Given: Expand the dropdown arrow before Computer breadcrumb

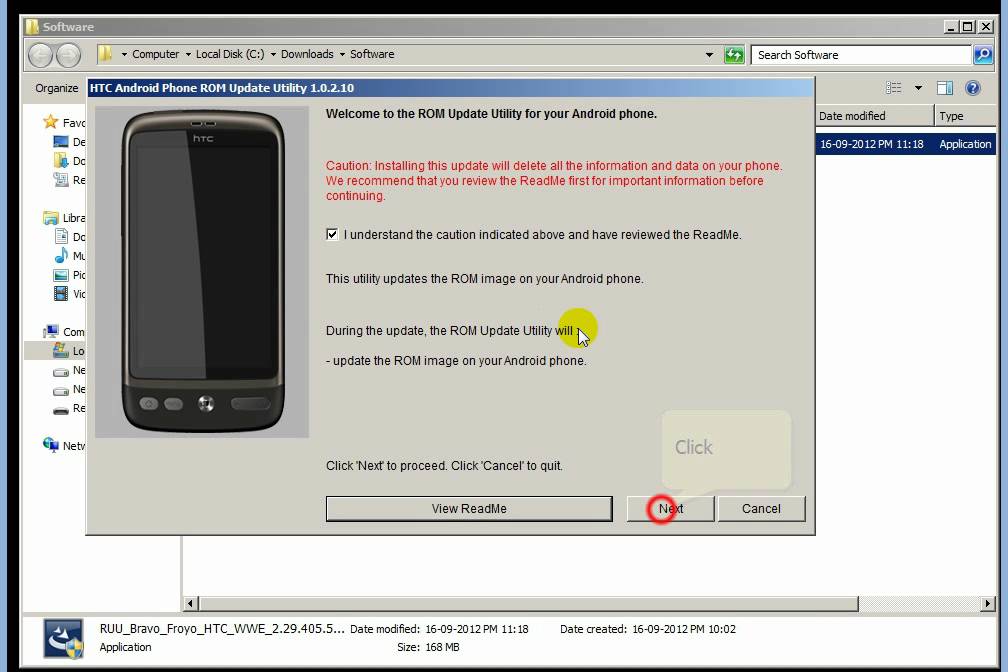Looking at the screenshot, I should tap(124, 55).
